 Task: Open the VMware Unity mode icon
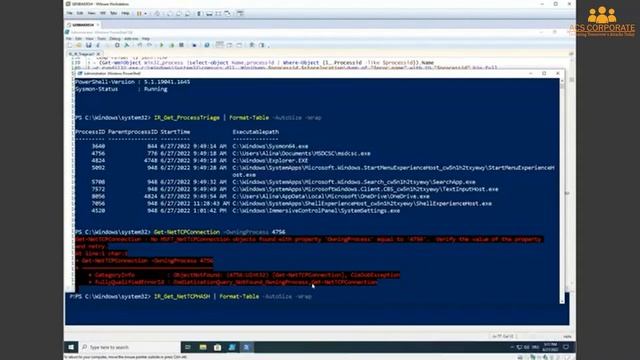227,13
